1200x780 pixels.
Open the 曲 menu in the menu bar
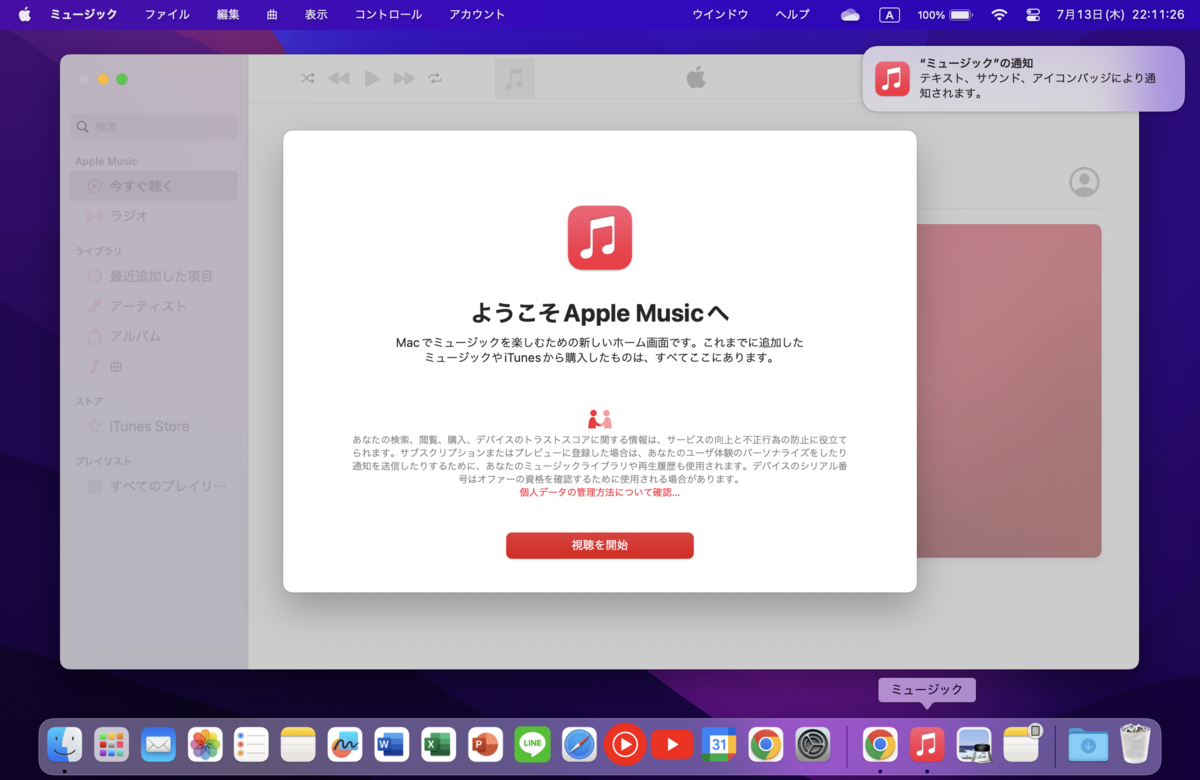(272, 14)
